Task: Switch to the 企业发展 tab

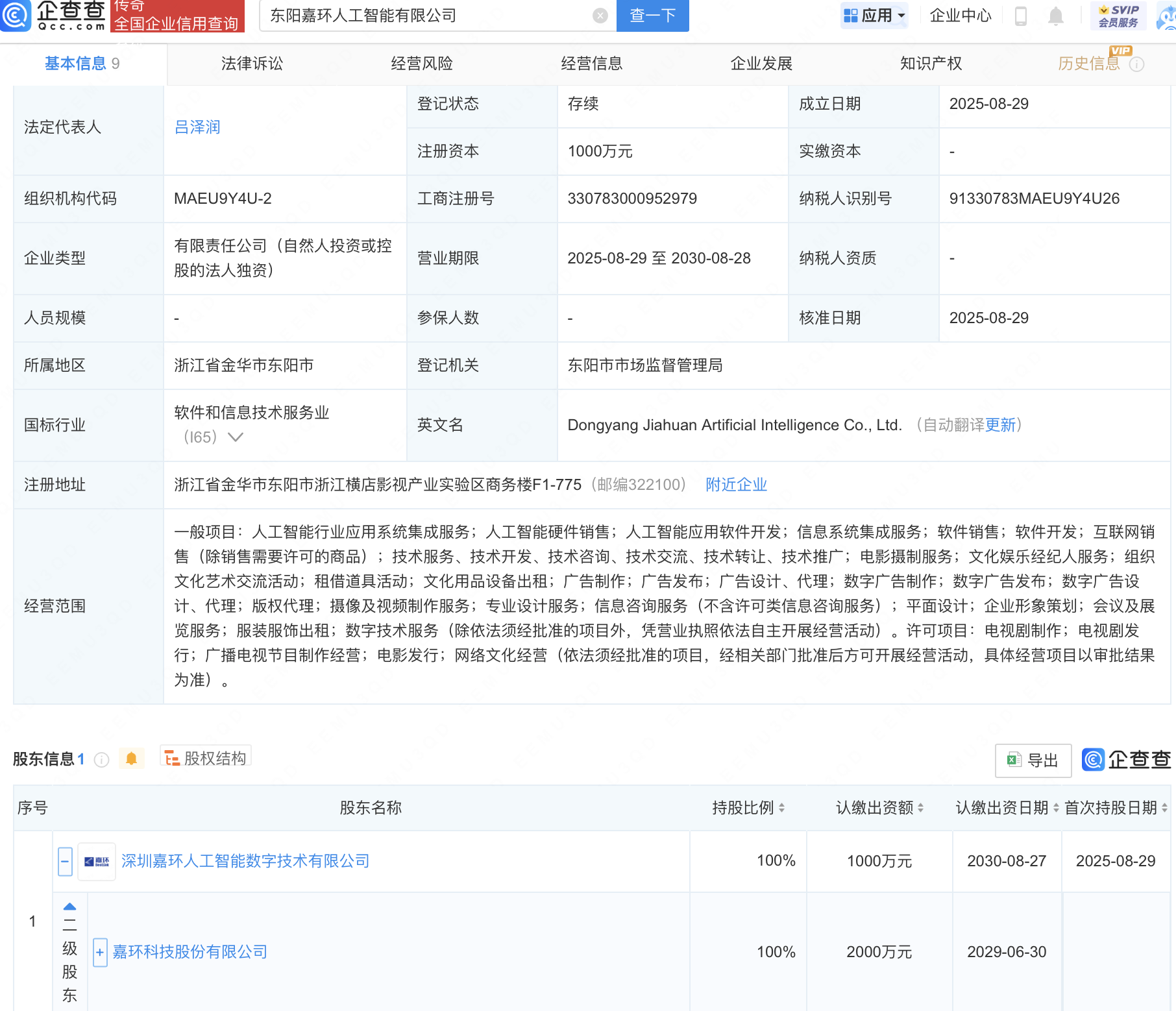Action: click(762, 64)
